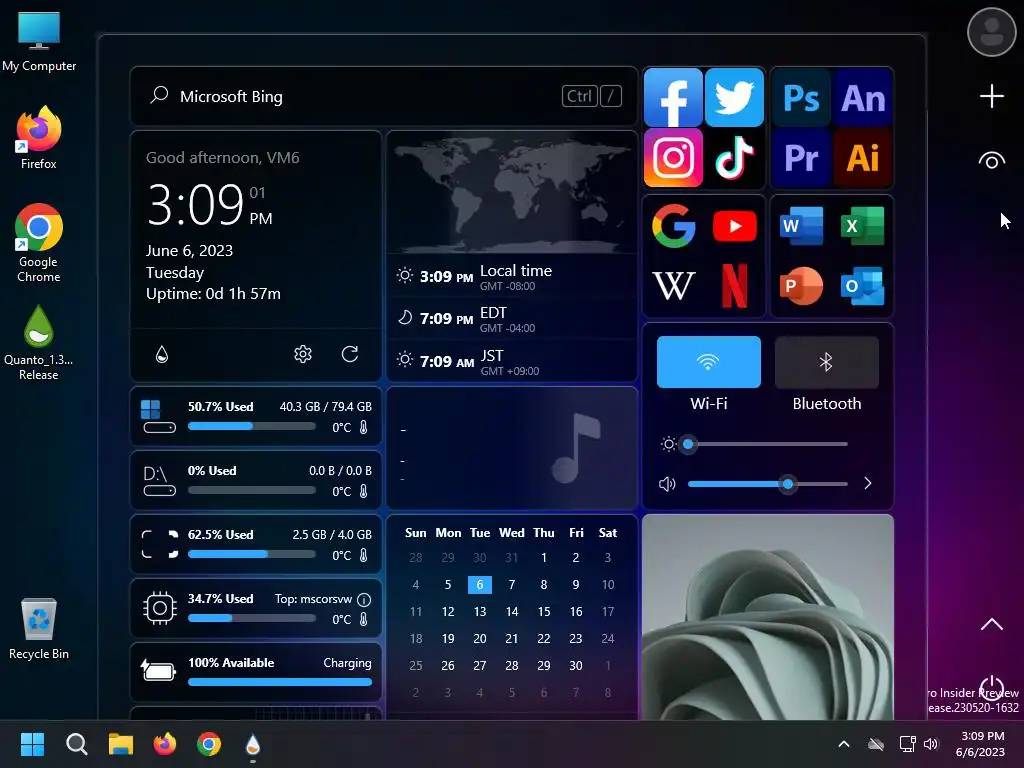Click the Uptime: 0d 1h 57m text
1024x768 pixels.
coord(213,294)
